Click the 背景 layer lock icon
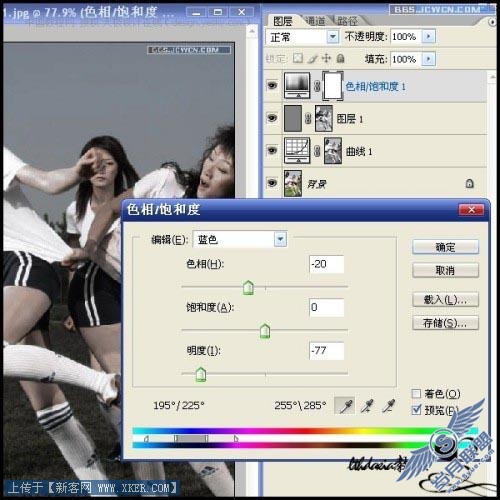 click(x=469, y=183)
